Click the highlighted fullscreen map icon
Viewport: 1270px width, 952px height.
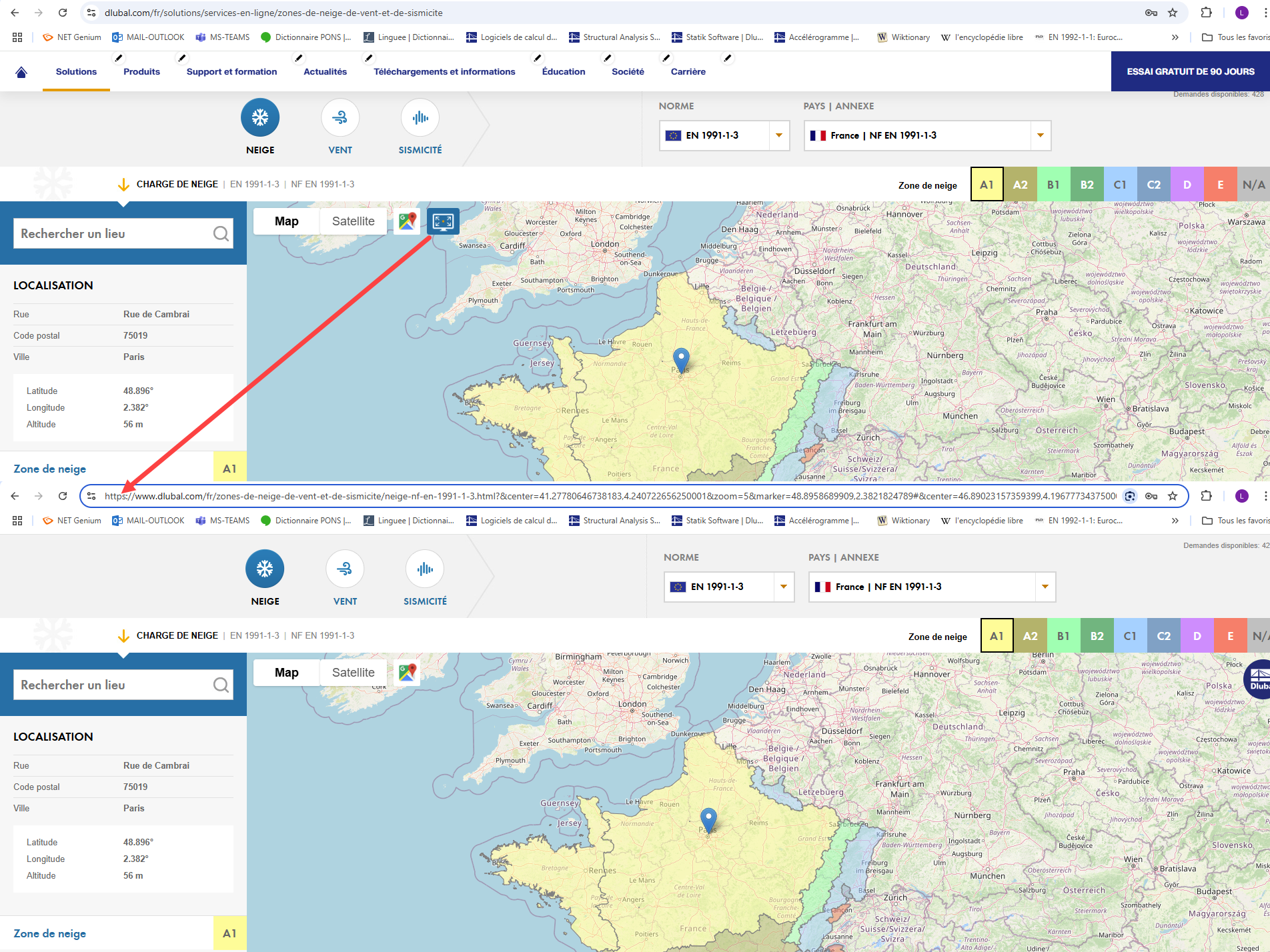443,221
